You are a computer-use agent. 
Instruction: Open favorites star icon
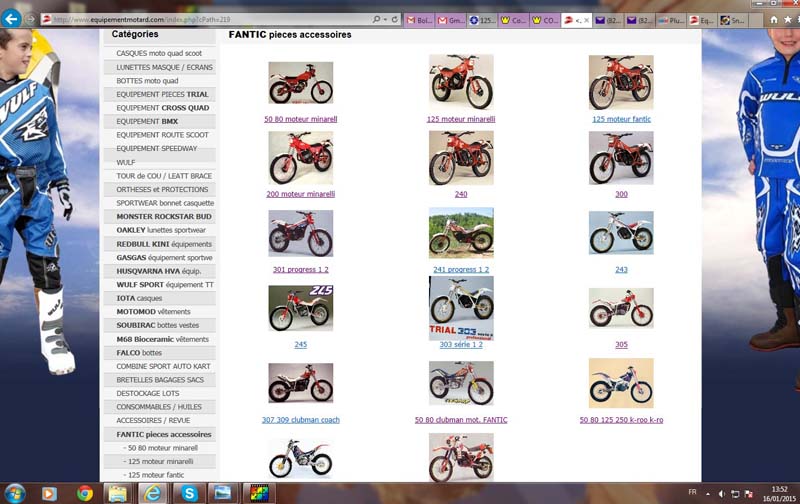click(x=787, y=19)
